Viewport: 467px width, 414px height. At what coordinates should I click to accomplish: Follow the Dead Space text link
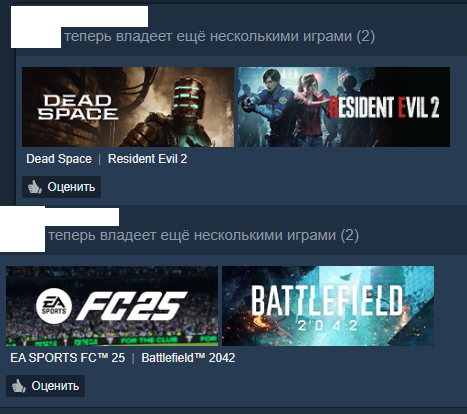point(59,159)
